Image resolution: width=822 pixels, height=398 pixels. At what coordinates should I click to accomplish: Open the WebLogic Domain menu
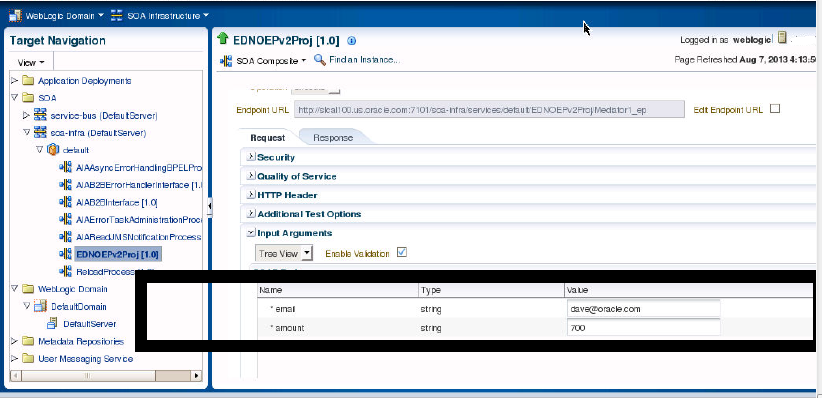[x=64, y=16]
